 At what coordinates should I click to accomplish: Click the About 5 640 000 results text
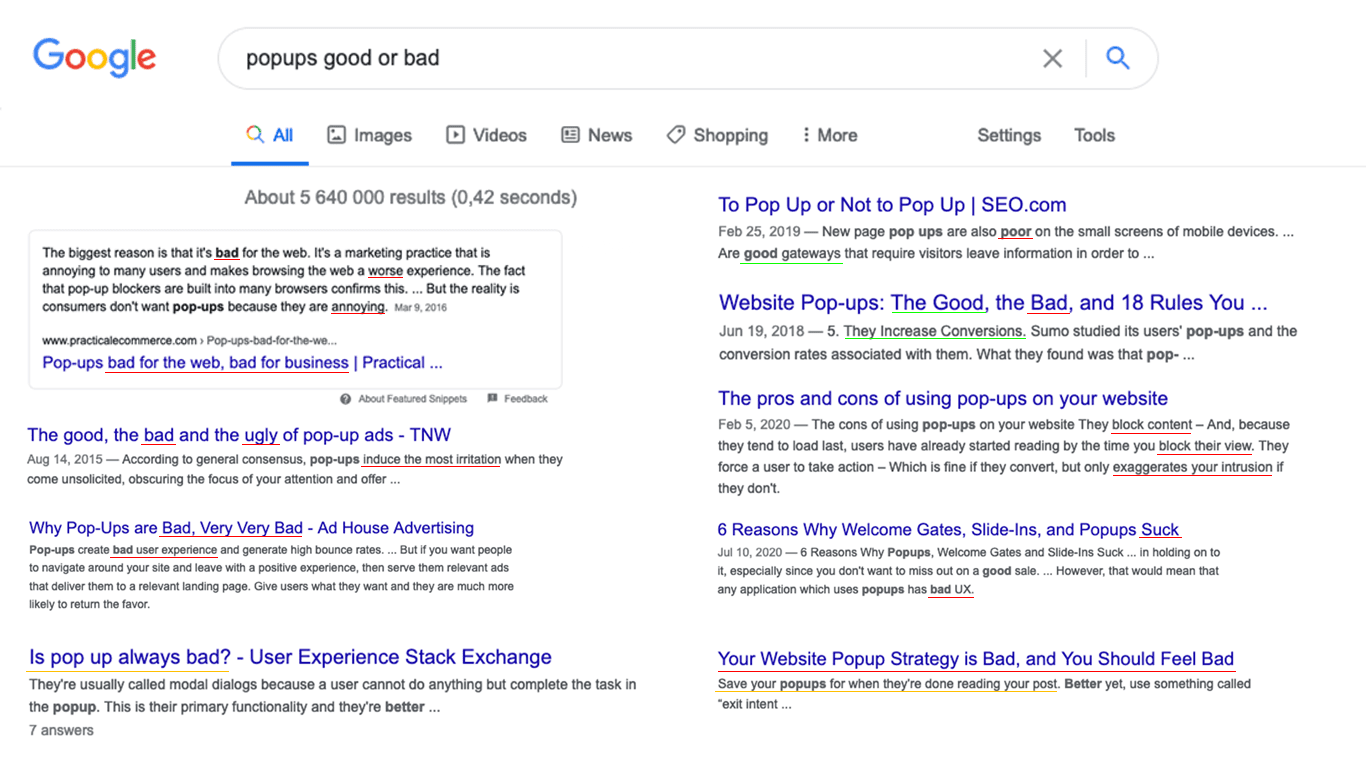(411, 197)
